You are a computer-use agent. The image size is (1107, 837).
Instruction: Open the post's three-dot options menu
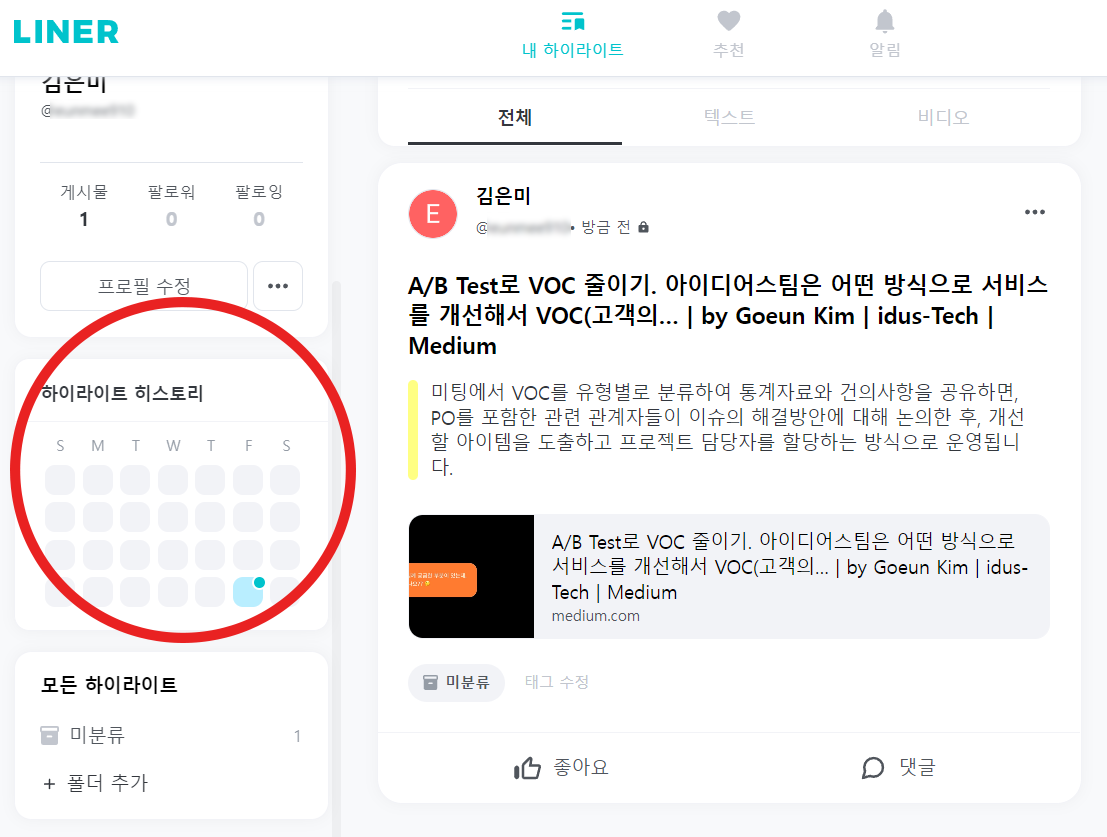[x=1034, y=212]
